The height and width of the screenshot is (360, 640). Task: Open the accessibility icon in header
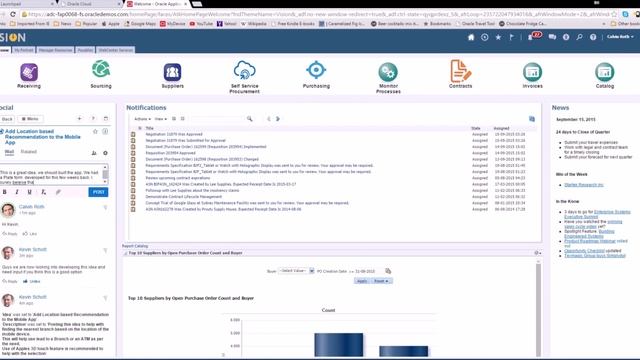(566, 37)
